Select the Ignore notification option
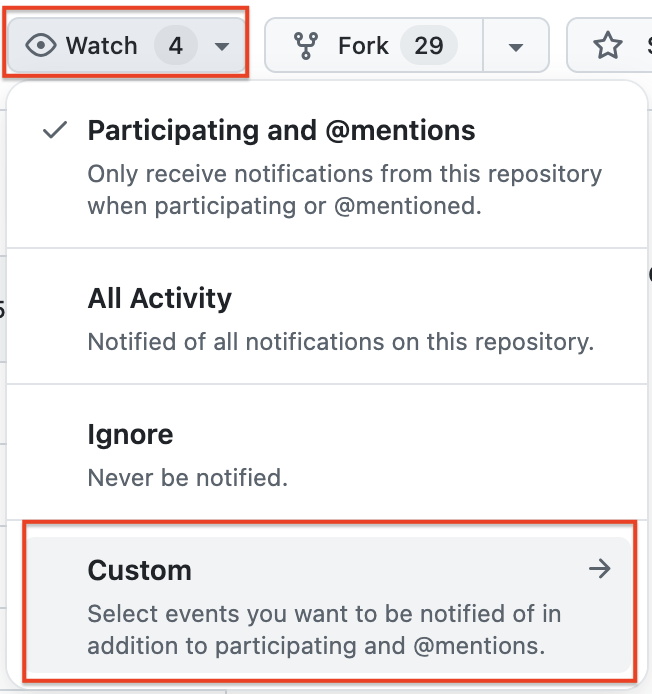The width and height of the screenshot is (652, 694). 130,434
